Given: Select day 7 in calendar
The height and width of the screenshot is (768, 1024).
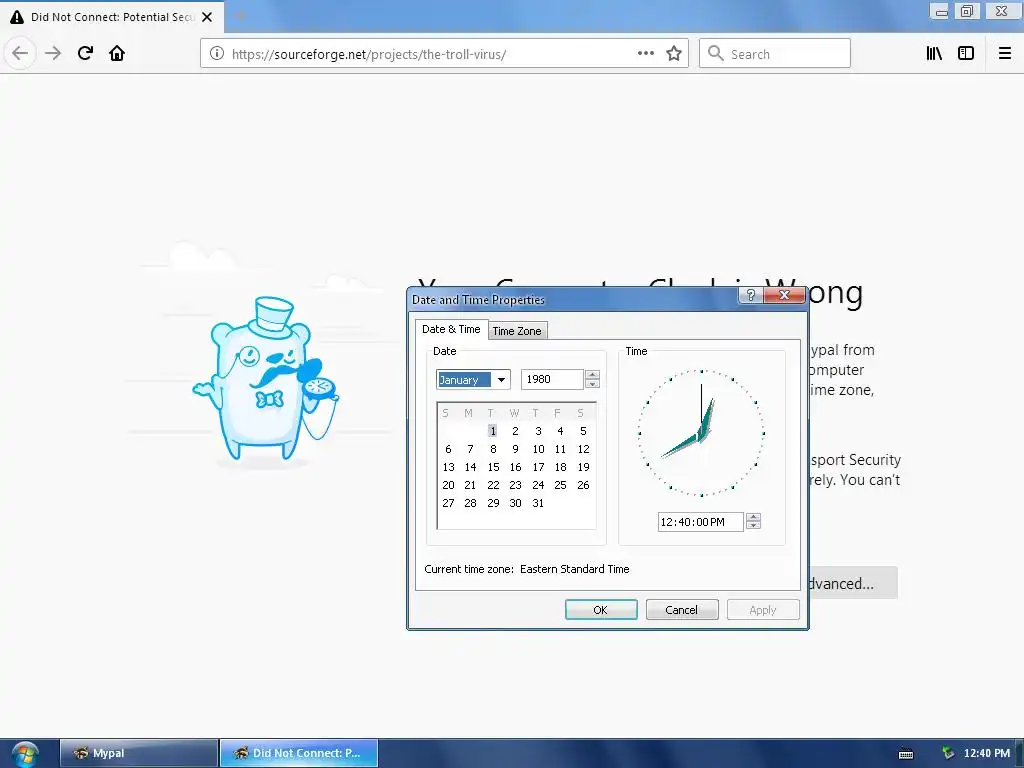Looking at the screenshot, I should (470, 449).
